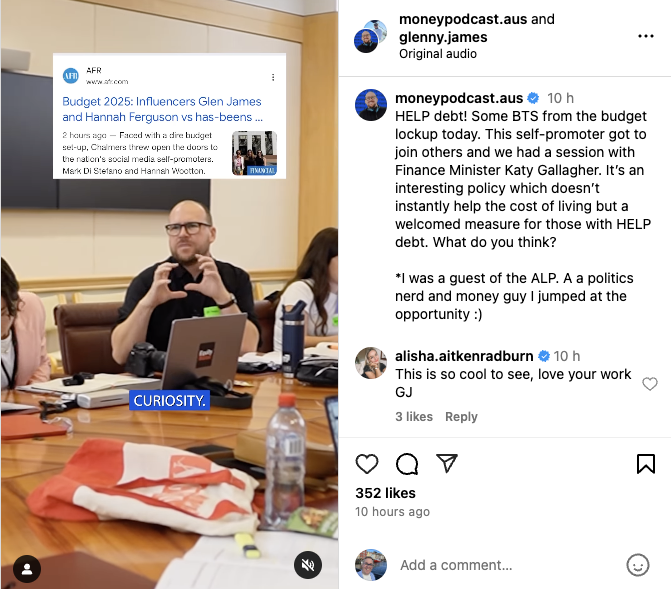671x589 pixels.
Task: Open alisha.aitkenradburn's profile picture
Action: click(371, 363)
